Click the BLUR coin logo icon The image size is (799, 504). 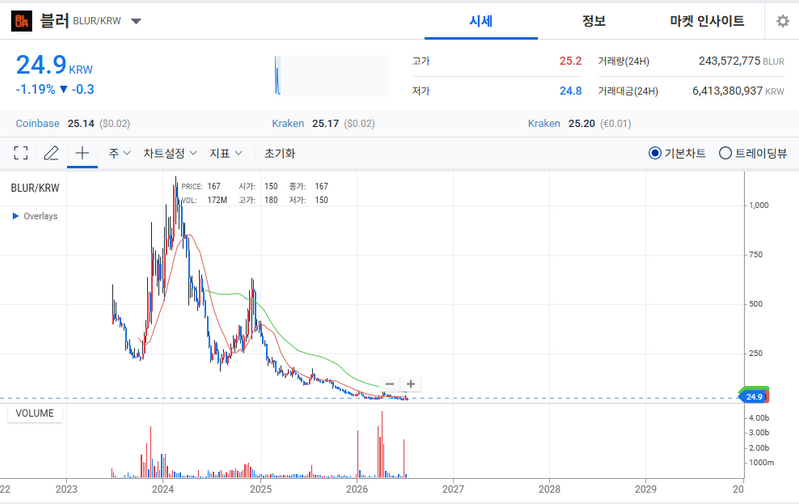(21, 21)
